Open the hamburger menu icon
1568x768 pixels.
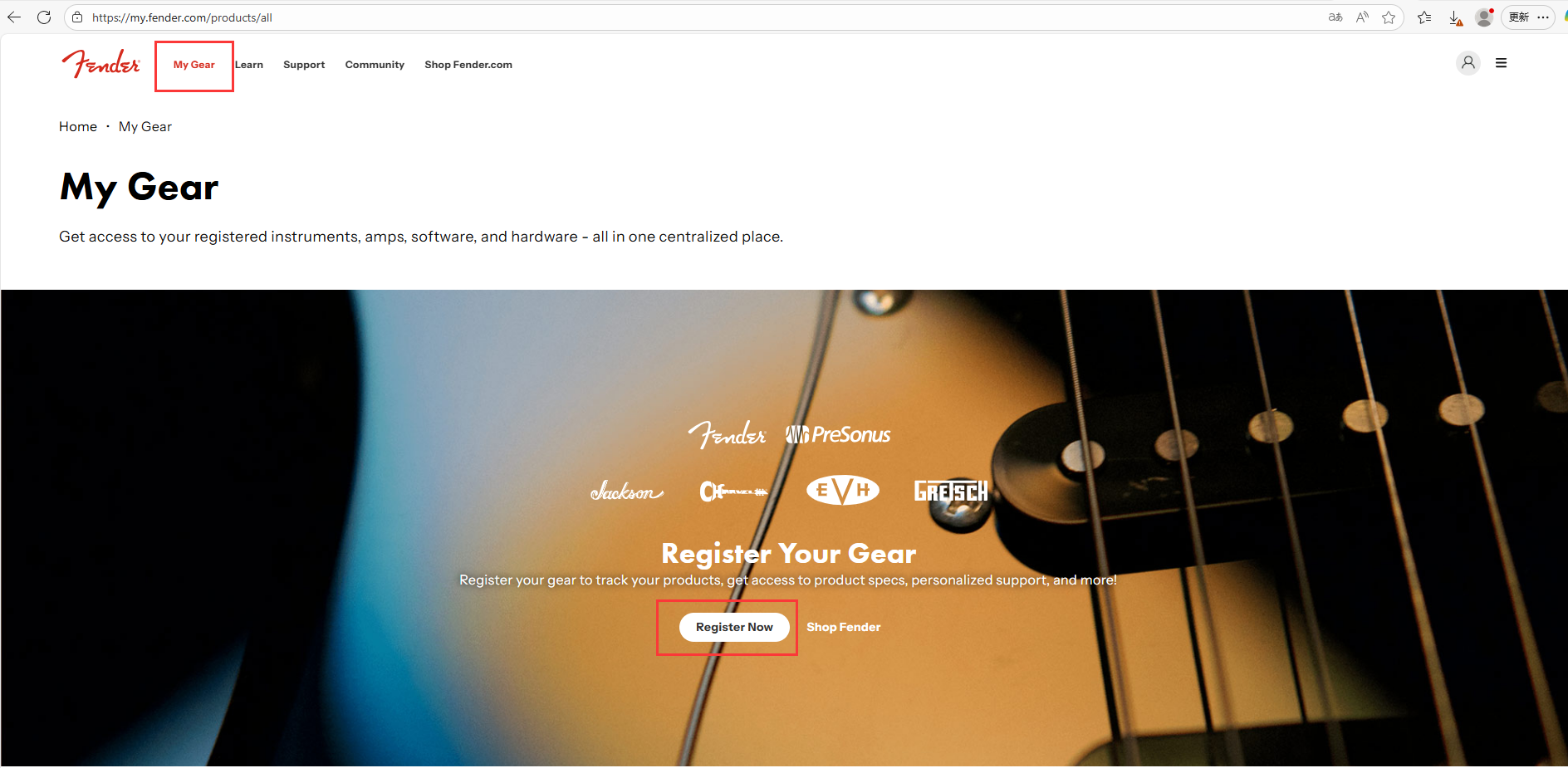click(1501, 63)
